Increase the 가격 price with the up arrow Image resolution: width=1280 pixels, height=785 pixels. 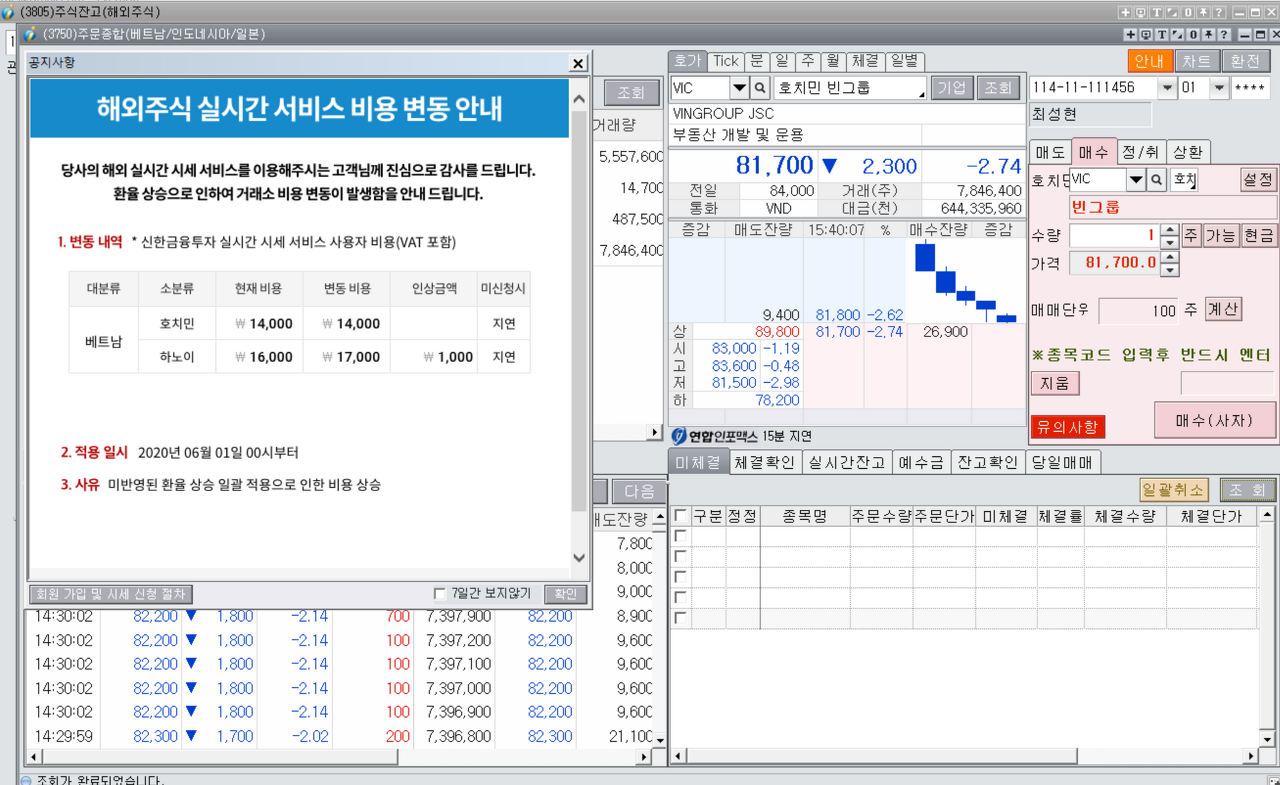pyautogui.click(x=1169, y=257)
